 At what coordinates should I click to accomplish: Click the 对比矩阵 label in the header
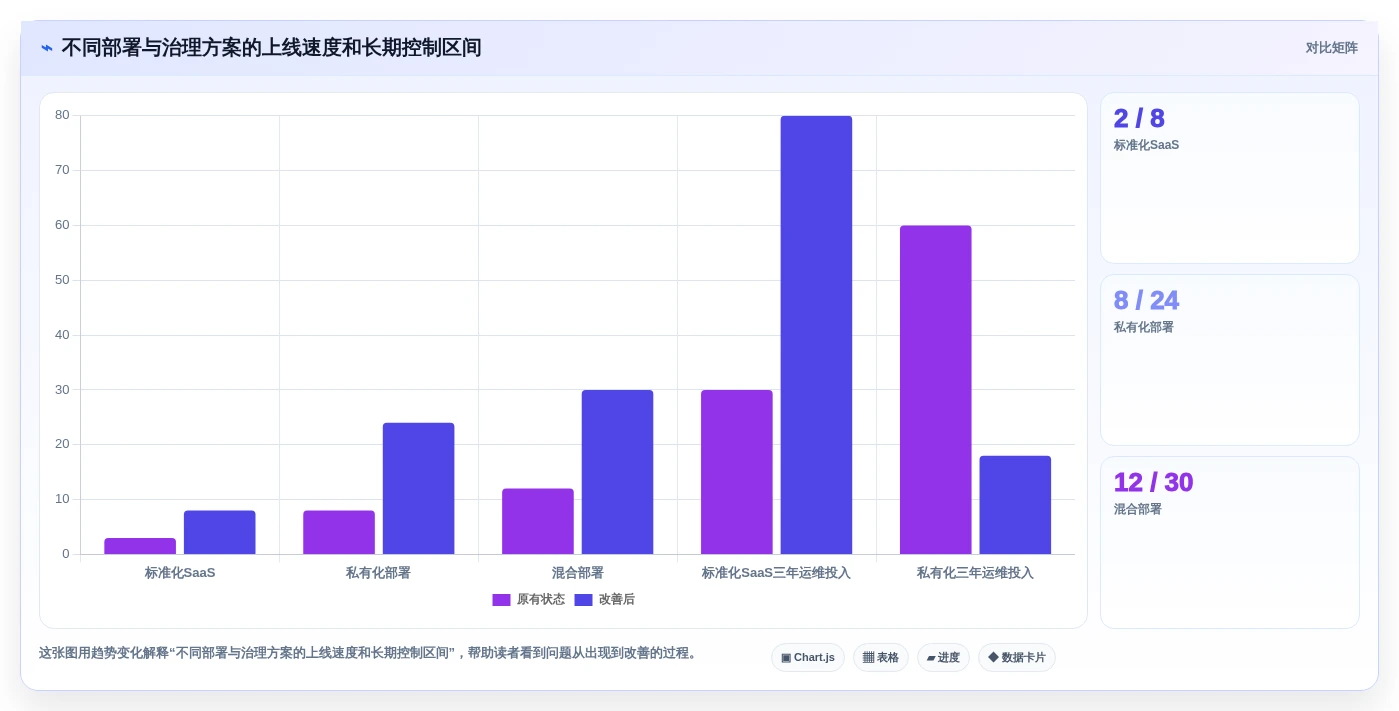(x=1331, y=48)
